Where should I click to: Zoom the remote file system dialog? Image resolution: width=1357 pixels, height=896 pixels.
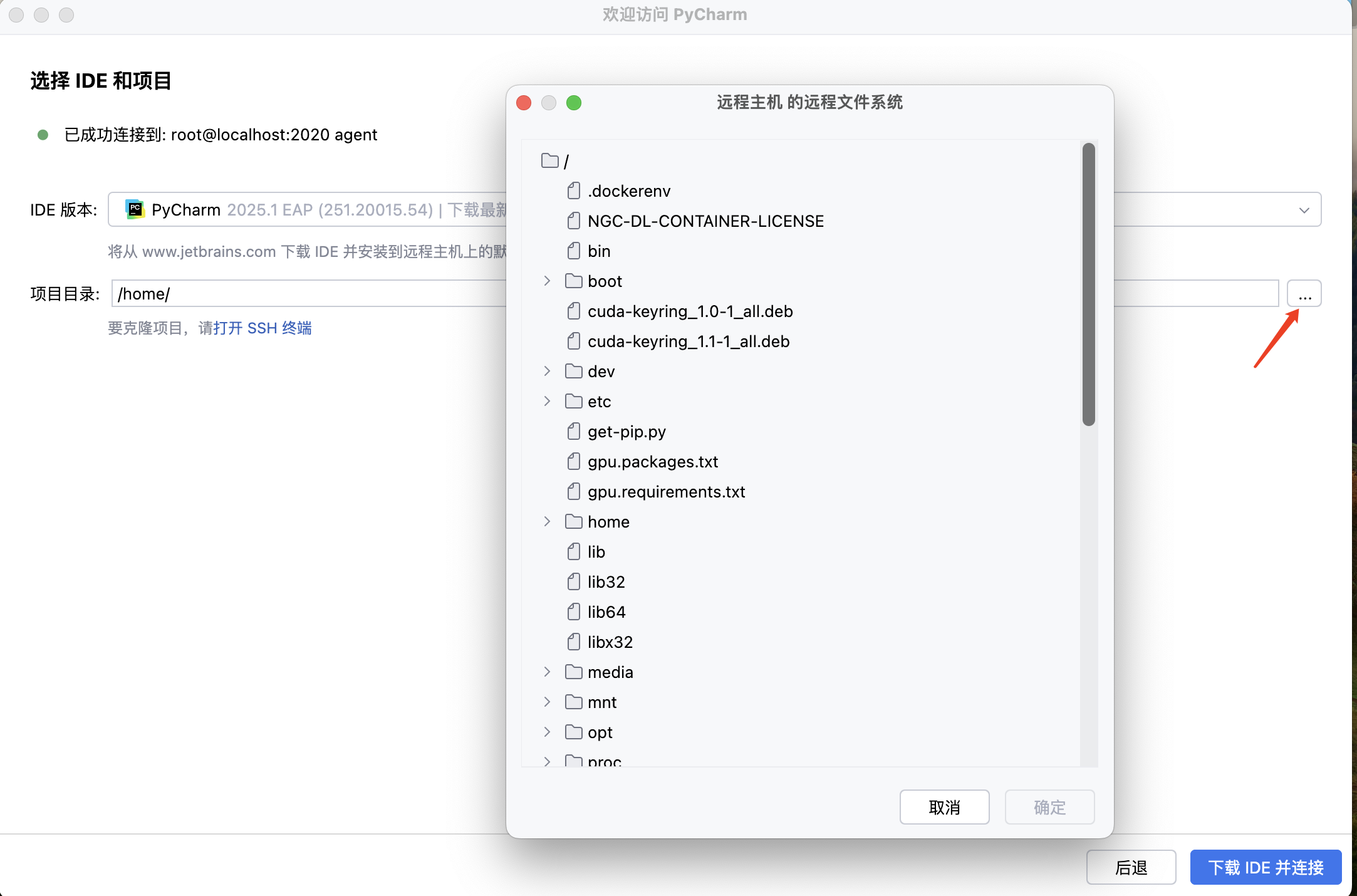coord(574,103)
